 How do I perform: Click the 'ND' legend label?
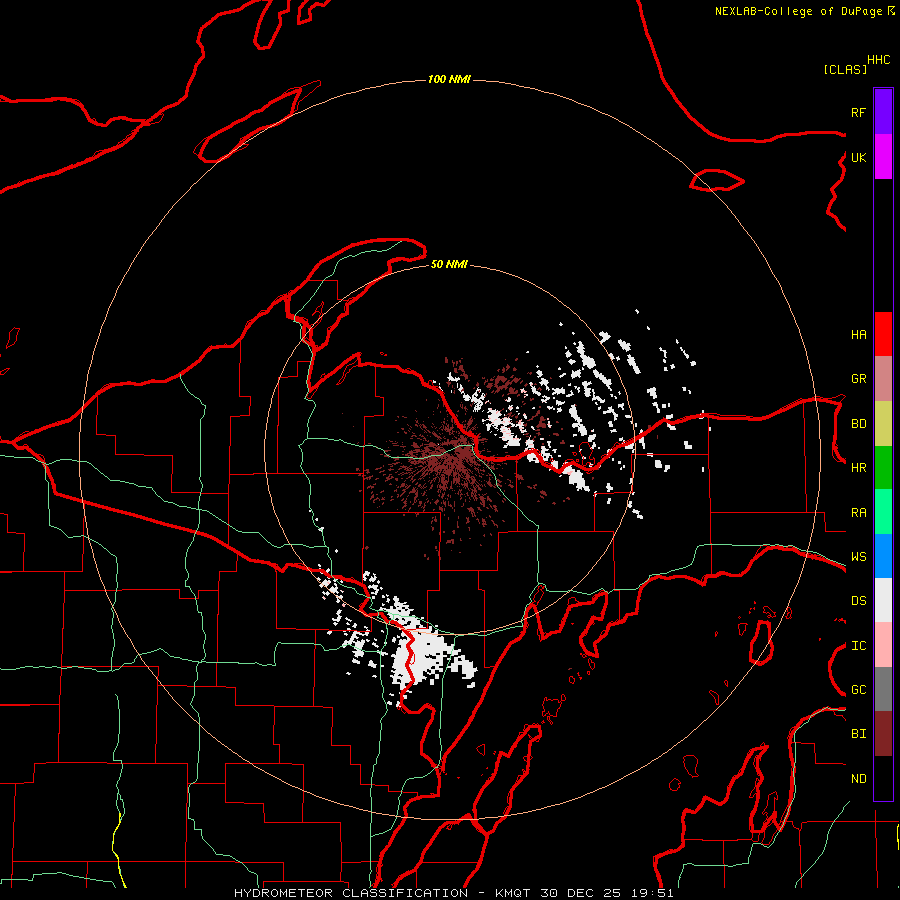pos(858,779)
